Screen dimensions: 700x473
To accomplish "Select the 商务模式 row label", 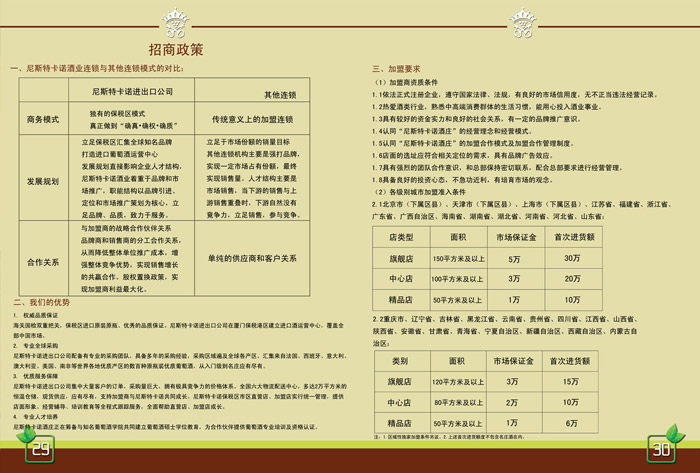I will coord(43,119).
